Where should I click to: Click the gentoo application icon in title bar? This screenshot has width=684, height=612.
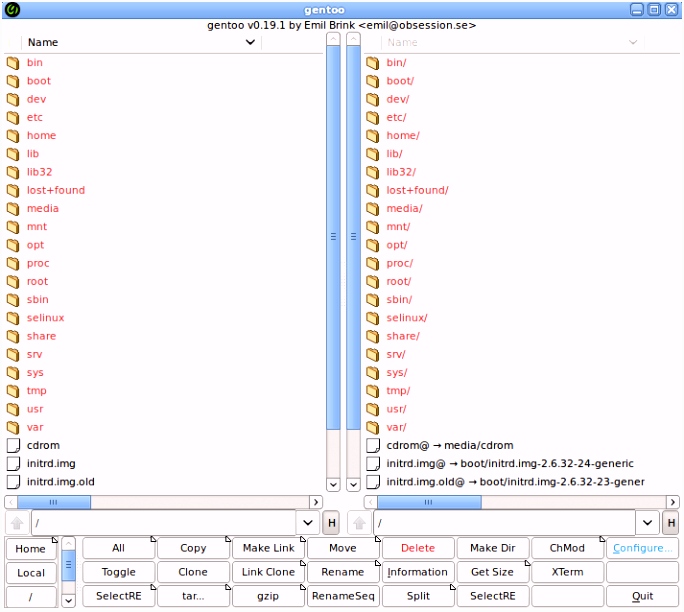click(x=13, y=9)
